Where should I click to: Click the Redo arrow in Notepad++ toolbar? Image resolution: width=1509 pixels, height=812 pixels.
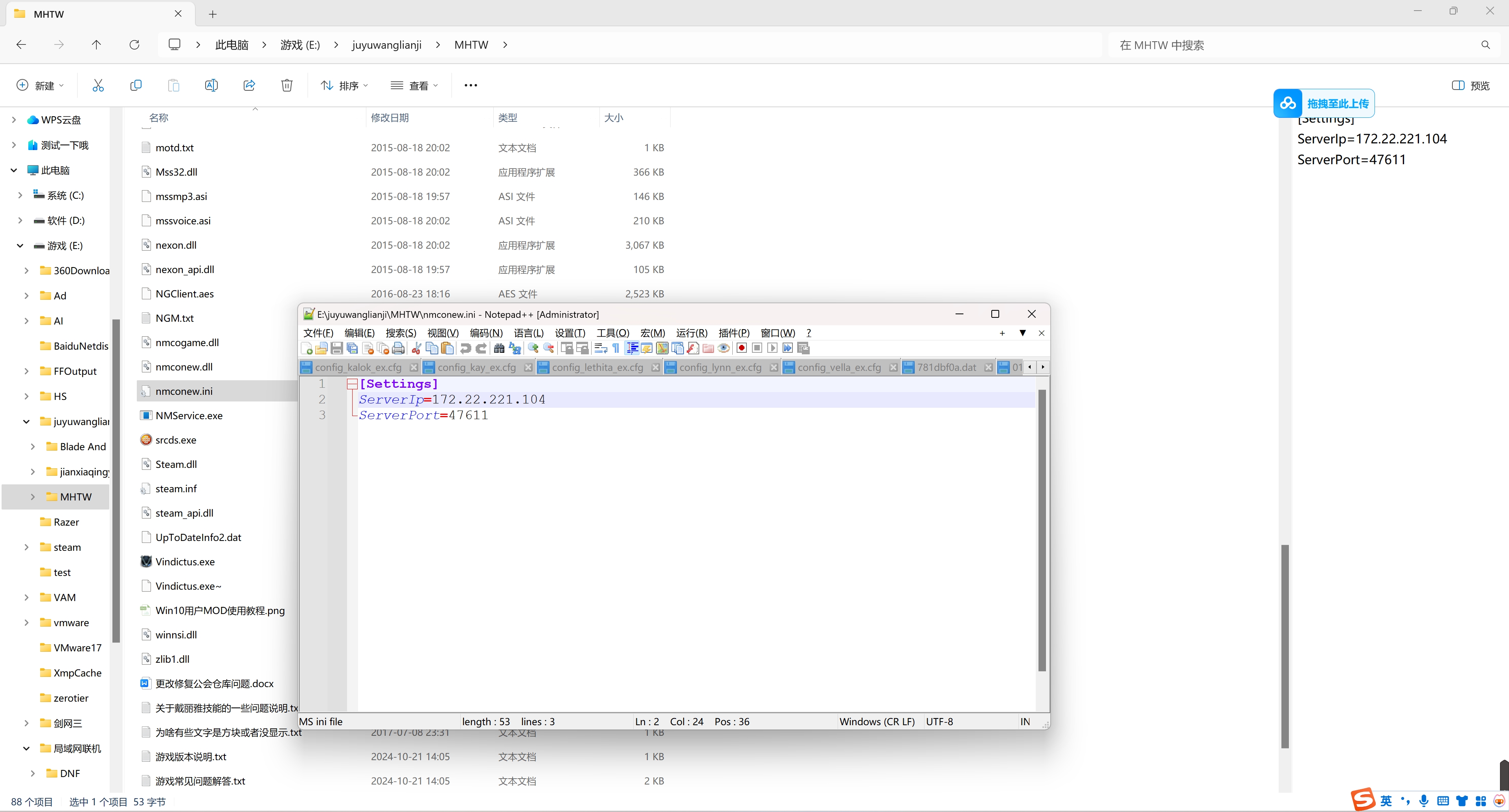(481, 348)
